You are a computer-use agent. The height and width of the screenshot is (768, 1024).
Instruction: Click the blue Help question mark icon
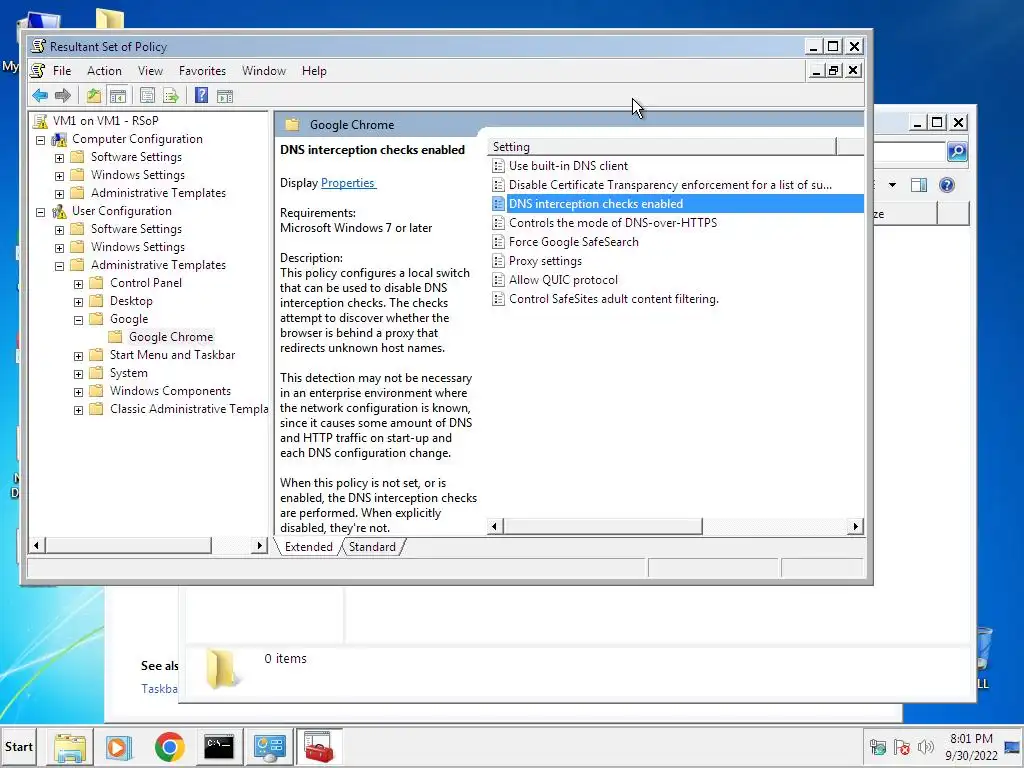click(201, 96)
